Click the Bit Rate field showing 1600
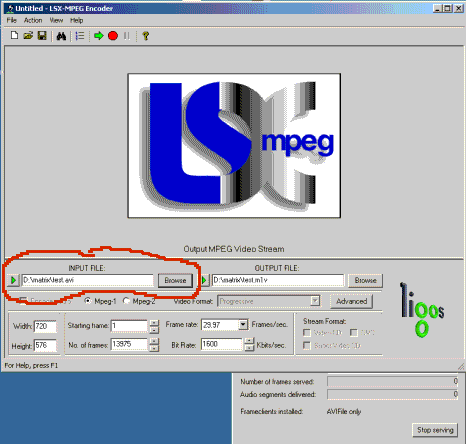Viewport: 466px width, 444px height. click(x=221, y=344)
